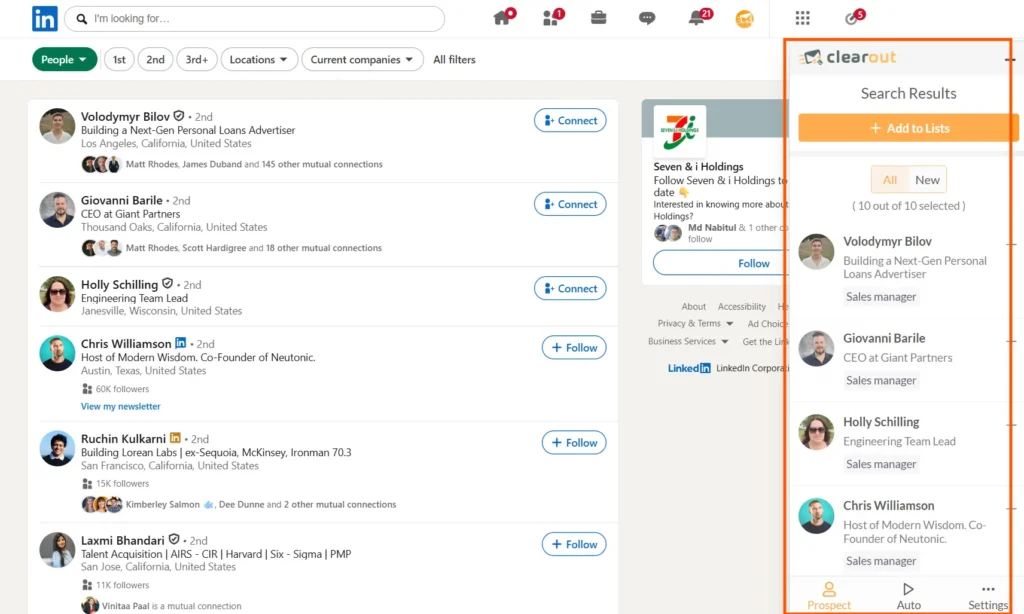1024x614 pixels.
Task: Select the All tab in Clearout results
Action: coord(889,180)
